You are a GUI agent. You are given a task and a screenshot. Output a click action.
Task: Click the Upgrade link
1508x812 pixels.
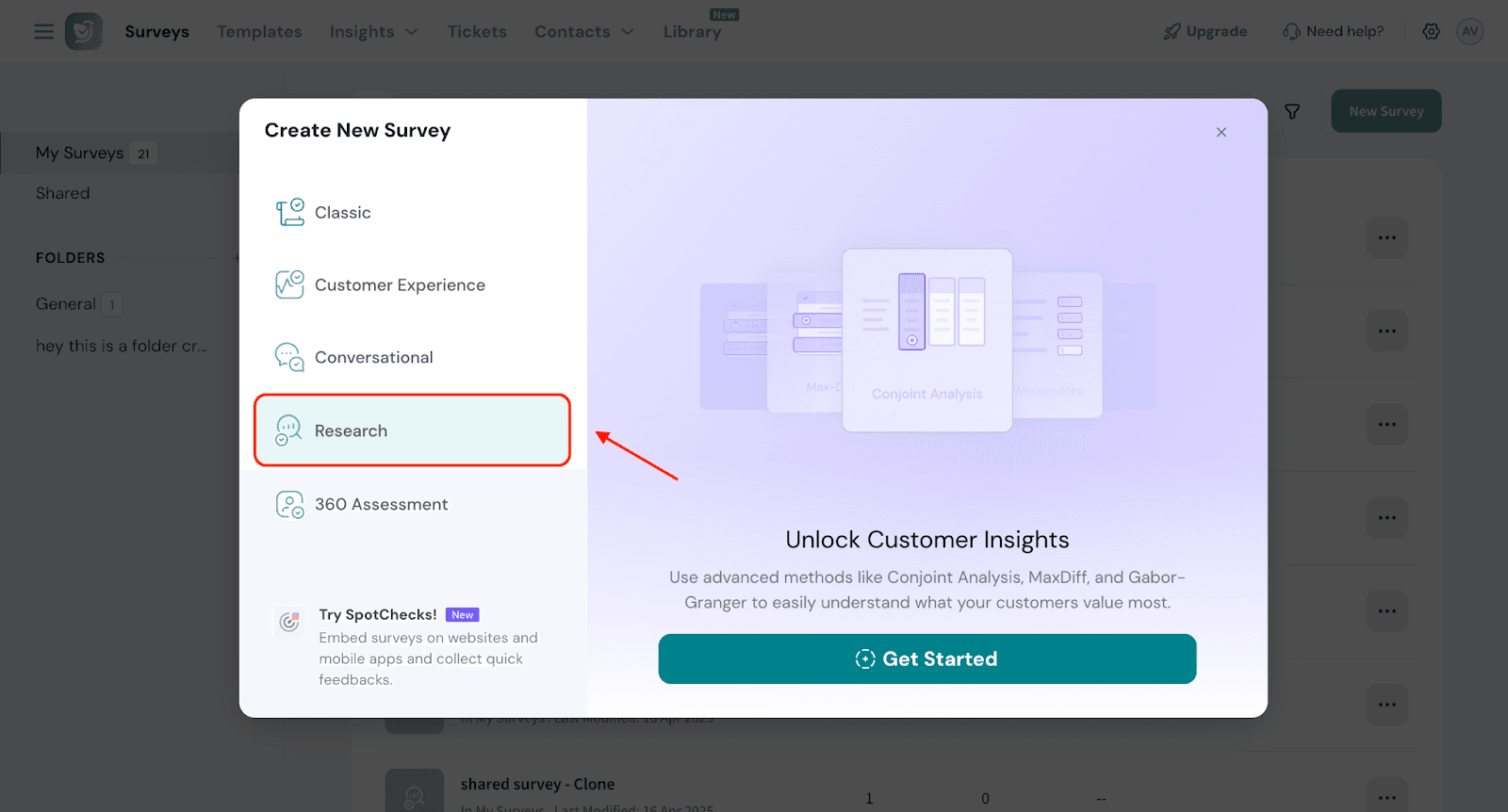[1205, 31]
